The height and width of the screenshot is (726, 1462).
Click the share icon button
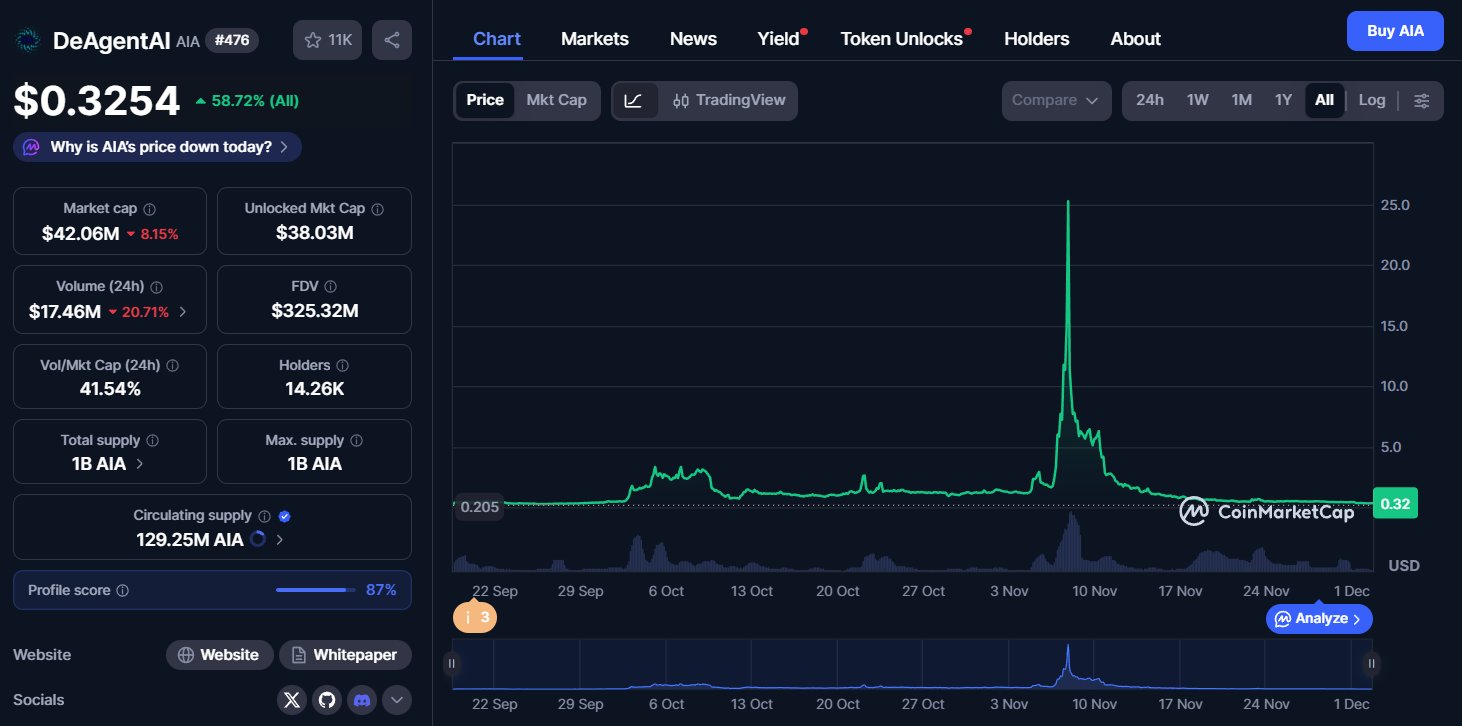click(x=391, y=40)
